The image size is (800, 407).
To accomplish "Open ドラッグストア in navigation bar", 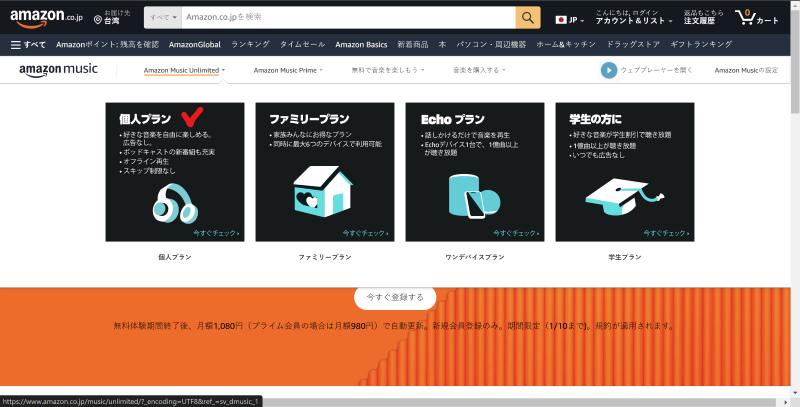I will pyautogui.click(x=633, y=45).
